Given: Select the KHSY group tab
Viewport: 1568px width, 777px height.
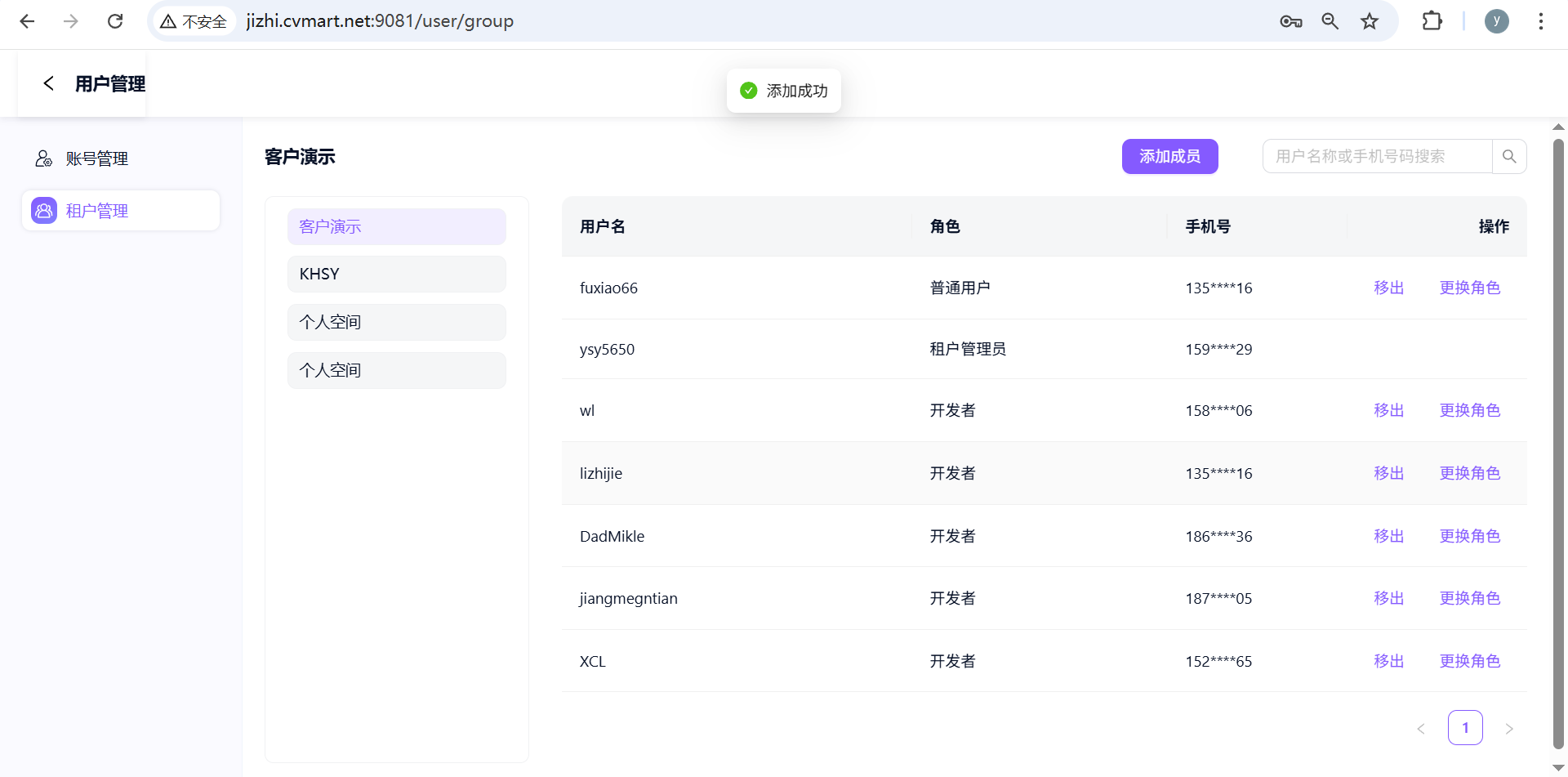Looking at the screenshot, I should (x=396, y=274).
